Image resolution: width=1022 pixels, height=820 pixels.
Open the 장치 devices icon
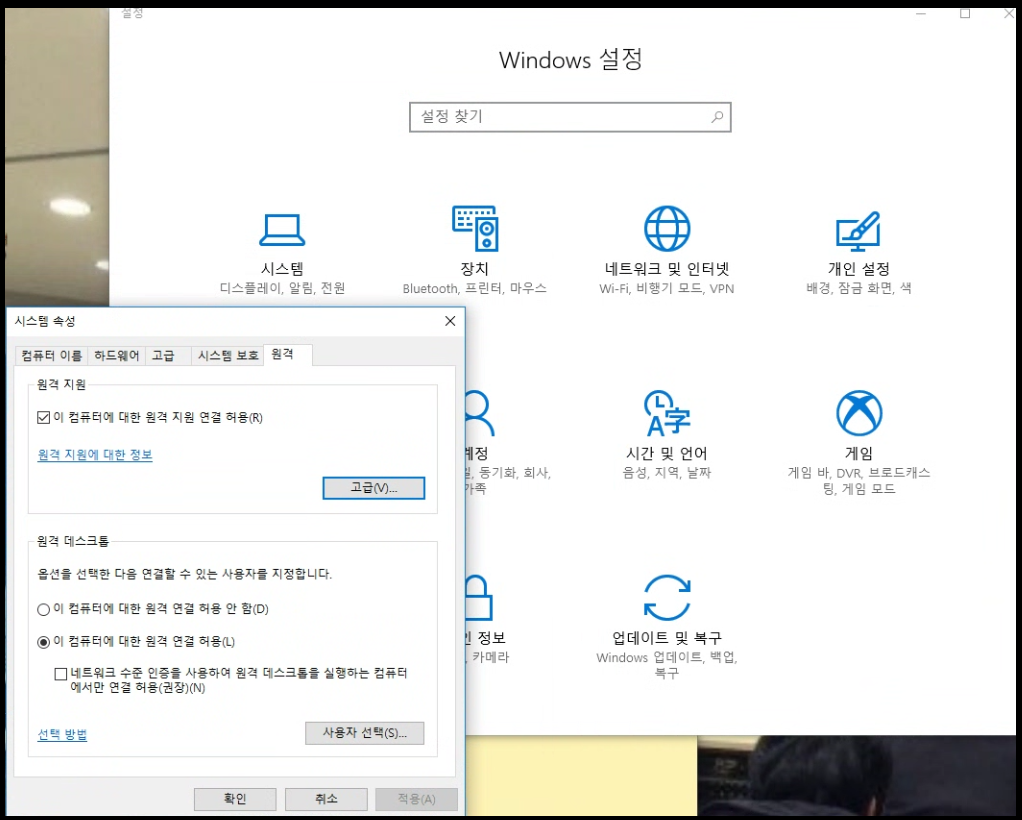[474, 229]
